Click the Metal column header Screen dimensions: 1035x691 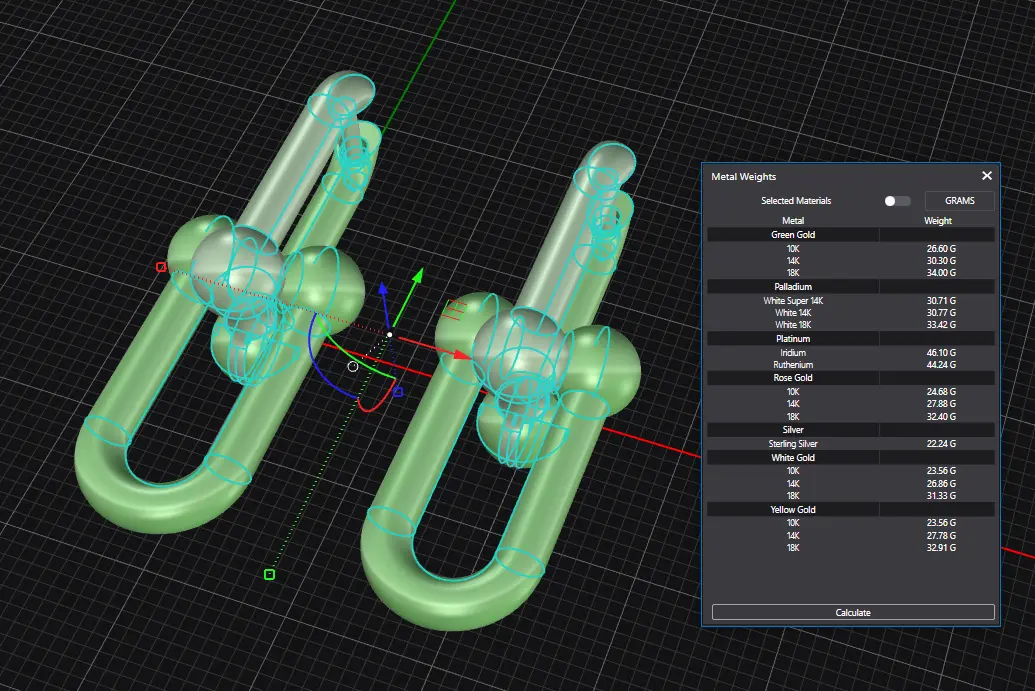(792, 220)
